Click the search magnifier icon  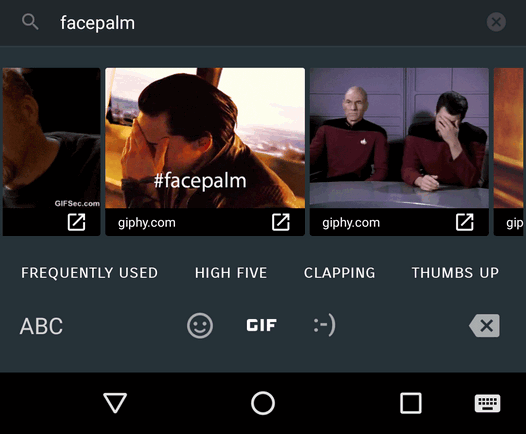point(30,22)
